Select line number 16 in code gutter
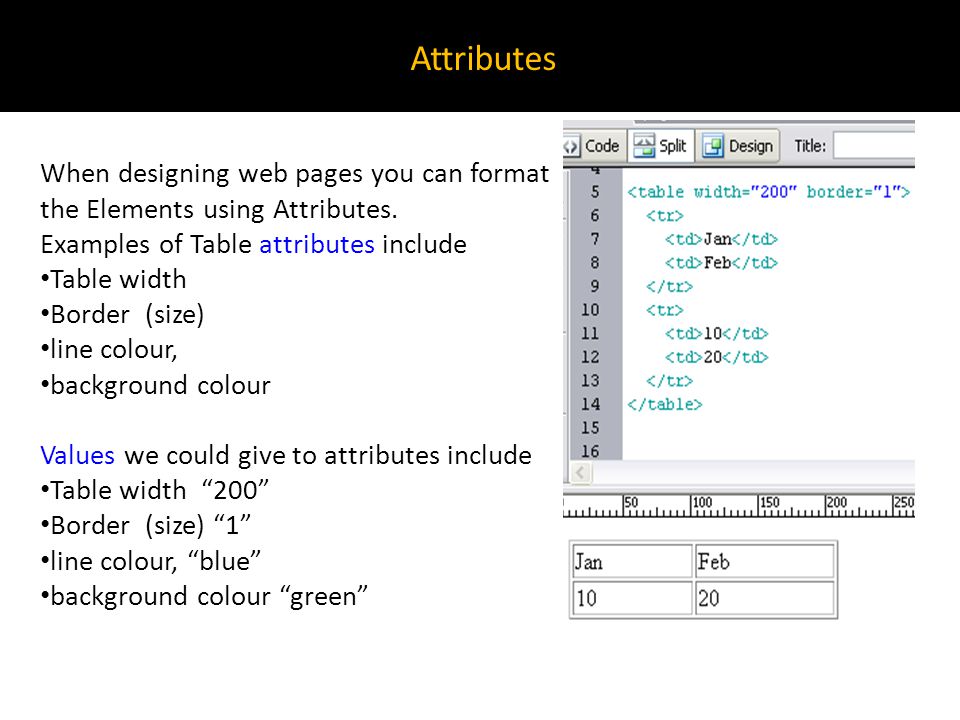The image size is (960, 720). pyautogui.click(x=590, y=451)
